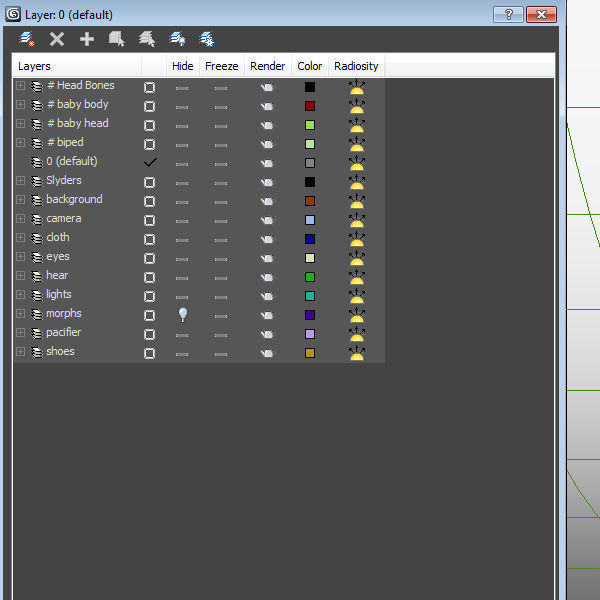Expand the cloth layer
600x600 pixels.
pyautogui.click(x=20, y=238)
